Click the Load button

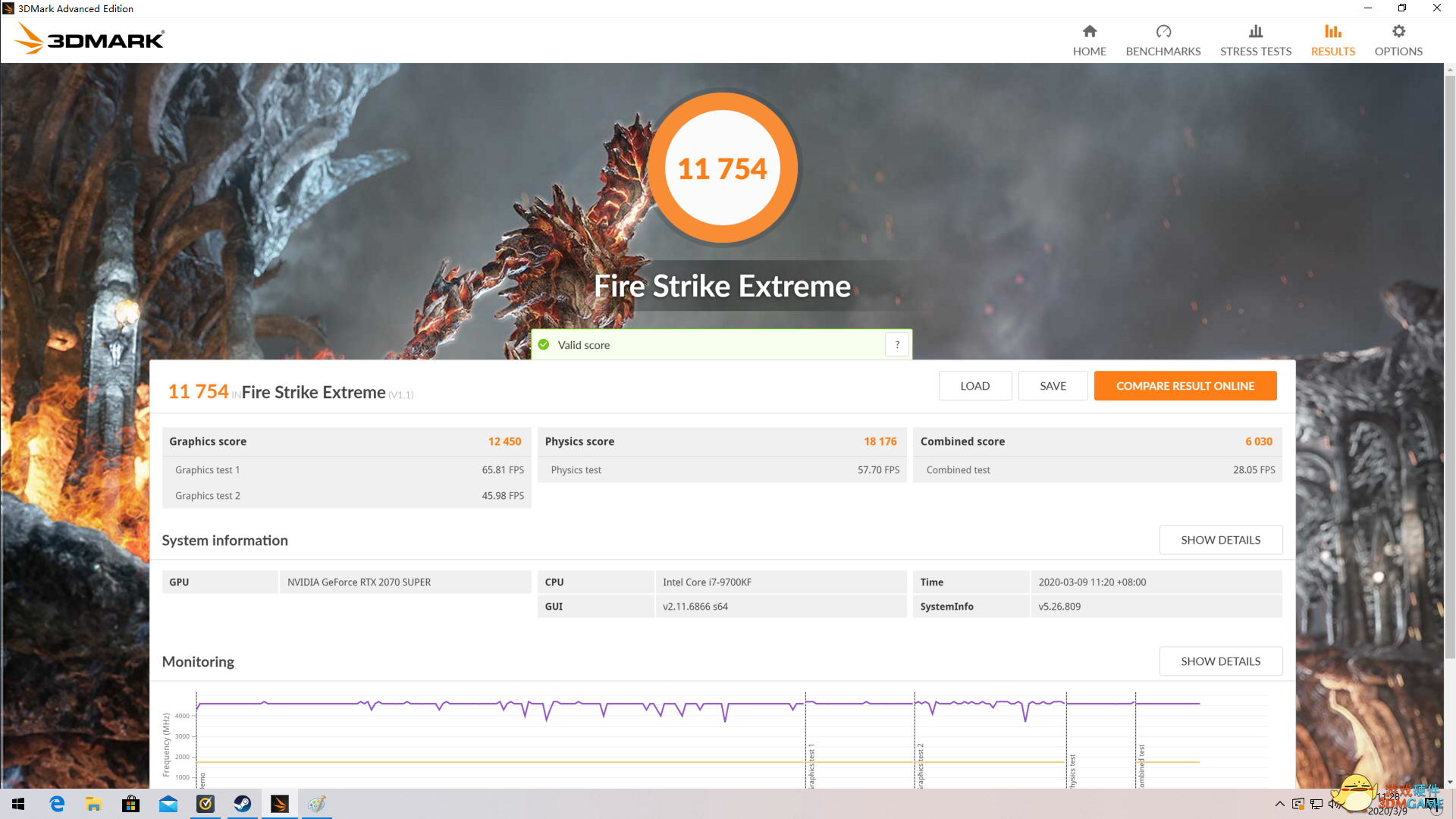pos(974,386)
